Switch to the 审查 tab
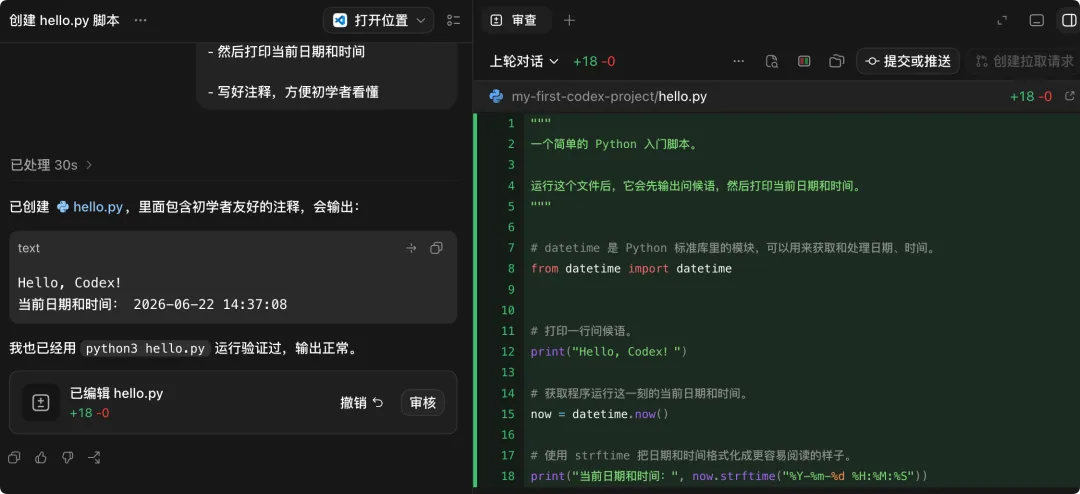The height and width of the screenshot is (494, 1080). [516, 20]
